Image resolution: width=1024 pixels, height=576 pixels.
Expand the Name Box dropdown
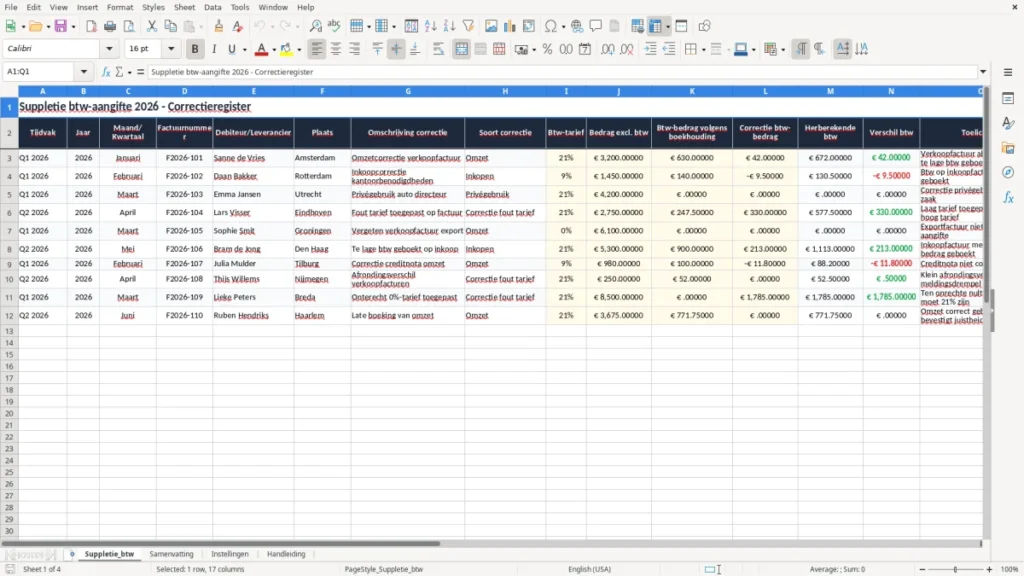tap(84, 72)
